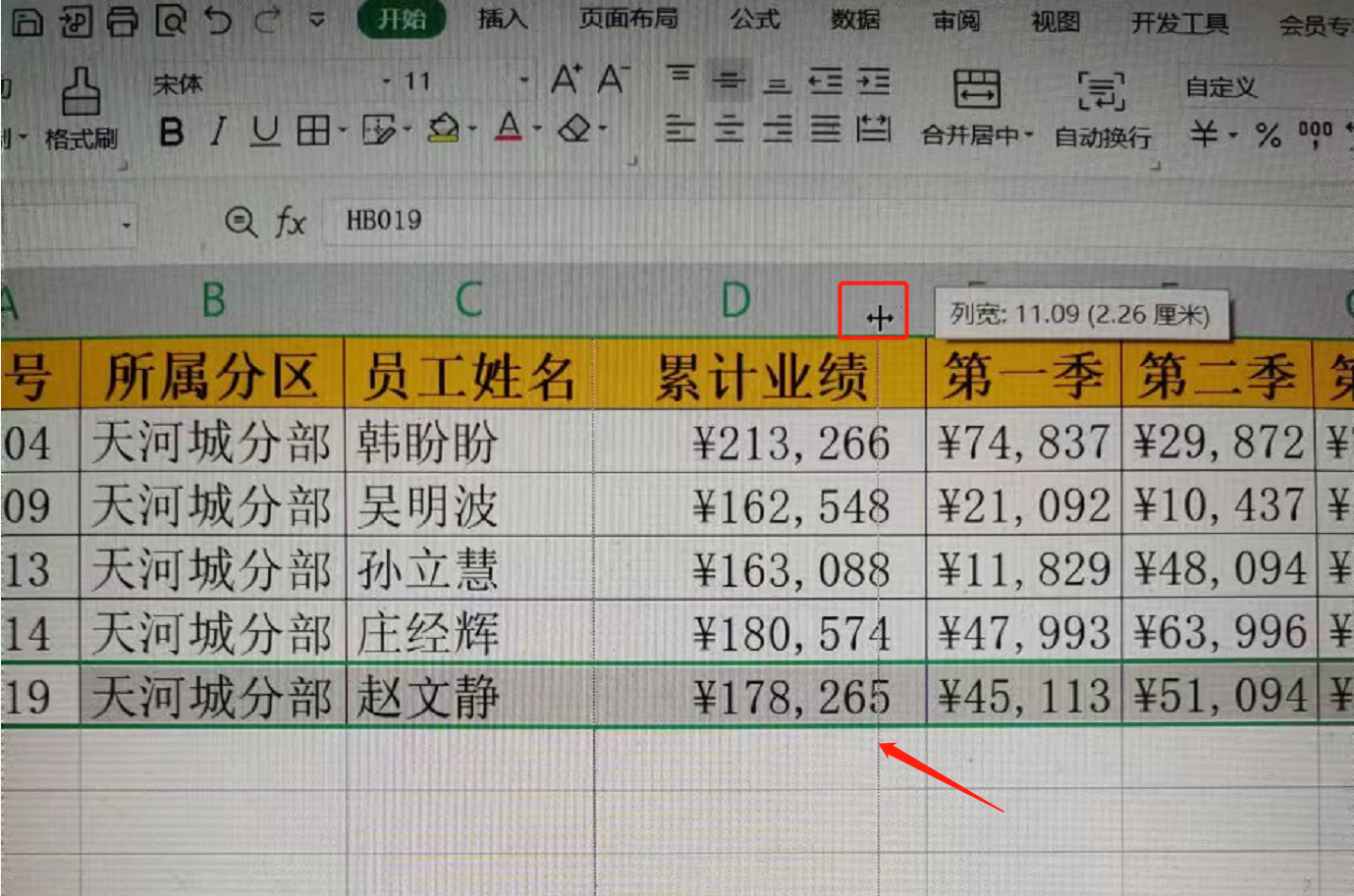Apply thousands separator 000 format

point(1316,132)
